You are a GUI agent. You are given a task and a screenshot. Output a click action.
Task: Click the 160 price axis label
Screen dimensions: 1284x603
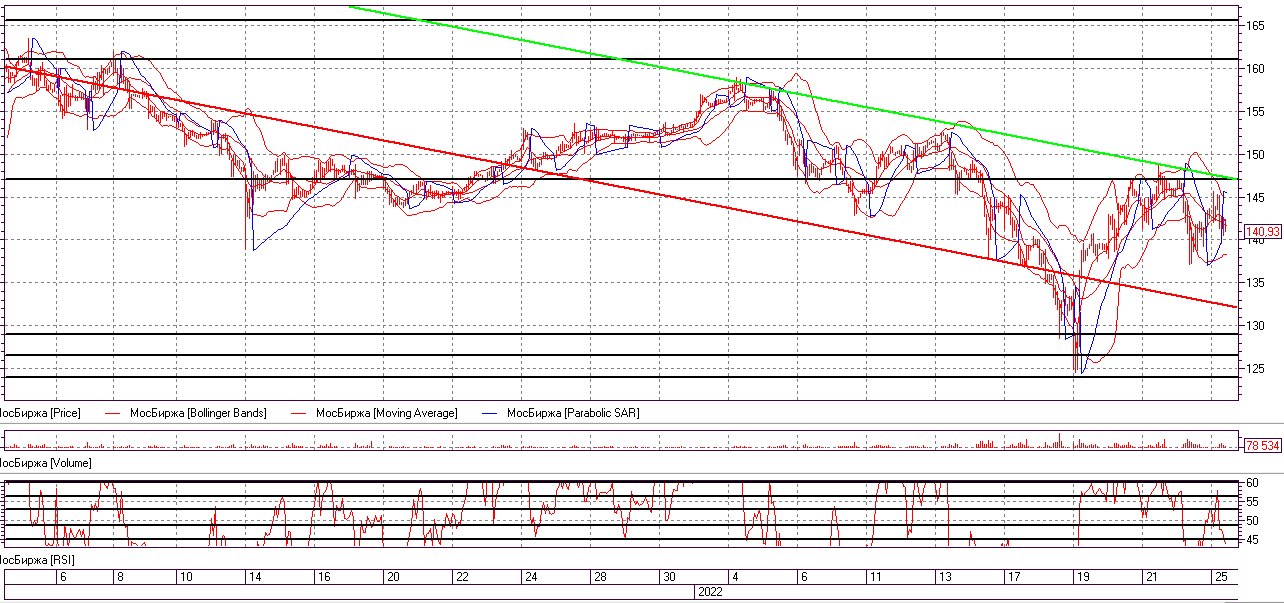coord(1255,69)
